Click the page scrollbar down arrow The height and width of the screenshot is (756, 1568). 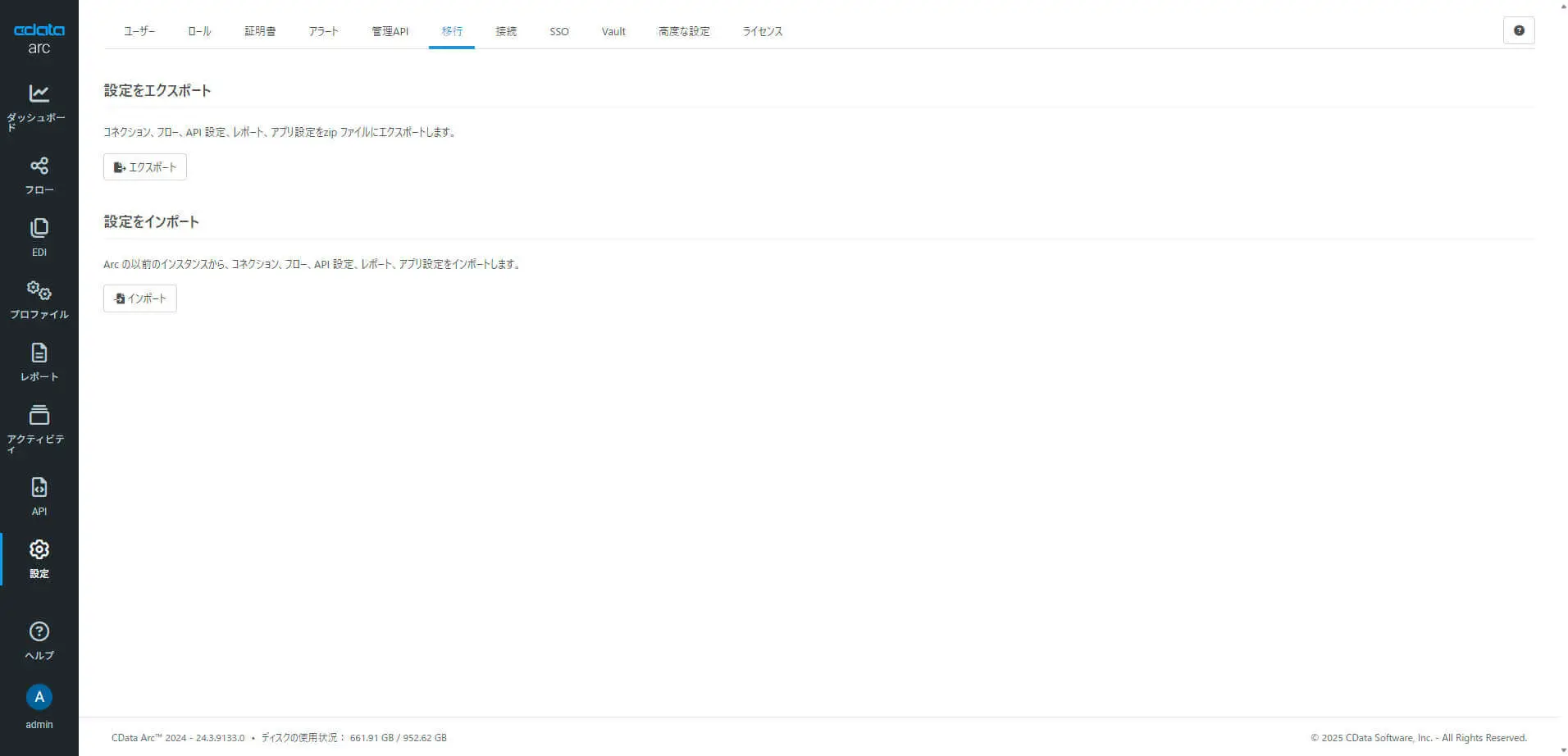click(1563, 749)
